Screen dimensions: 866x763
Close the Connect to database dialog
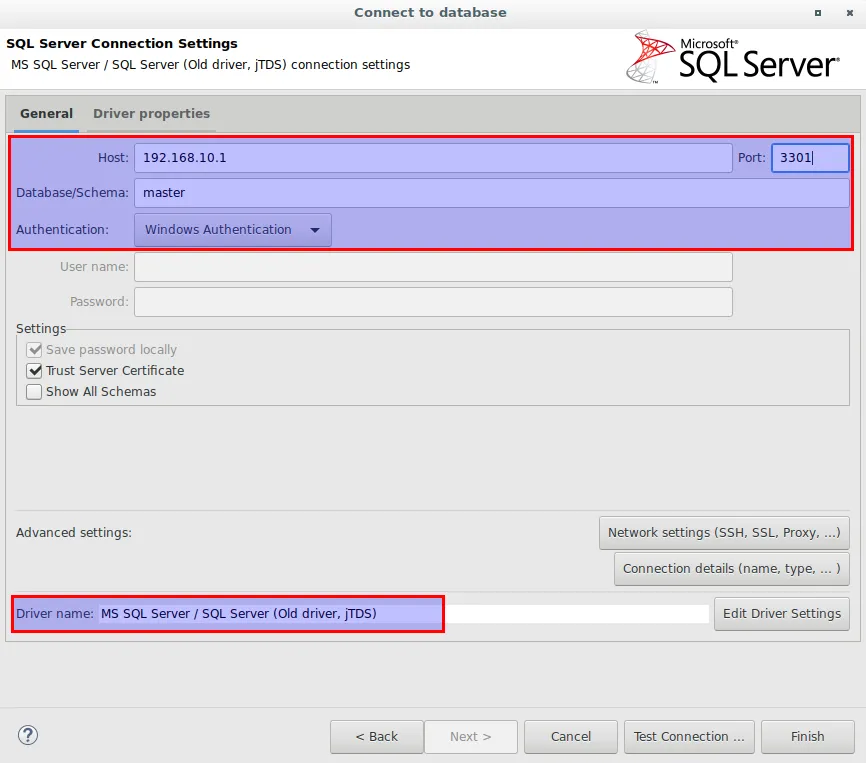tap(850, 13)
